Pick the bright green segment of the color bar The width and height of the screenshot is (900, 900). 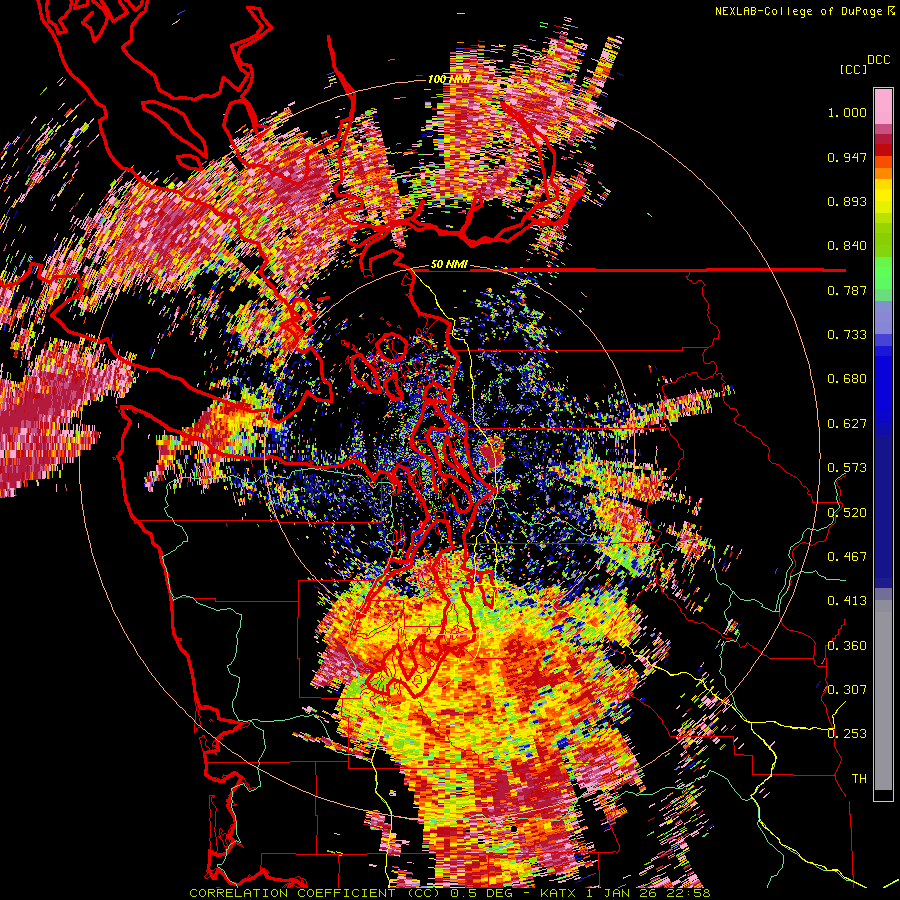pyautogui.click(x=883, y=272)
